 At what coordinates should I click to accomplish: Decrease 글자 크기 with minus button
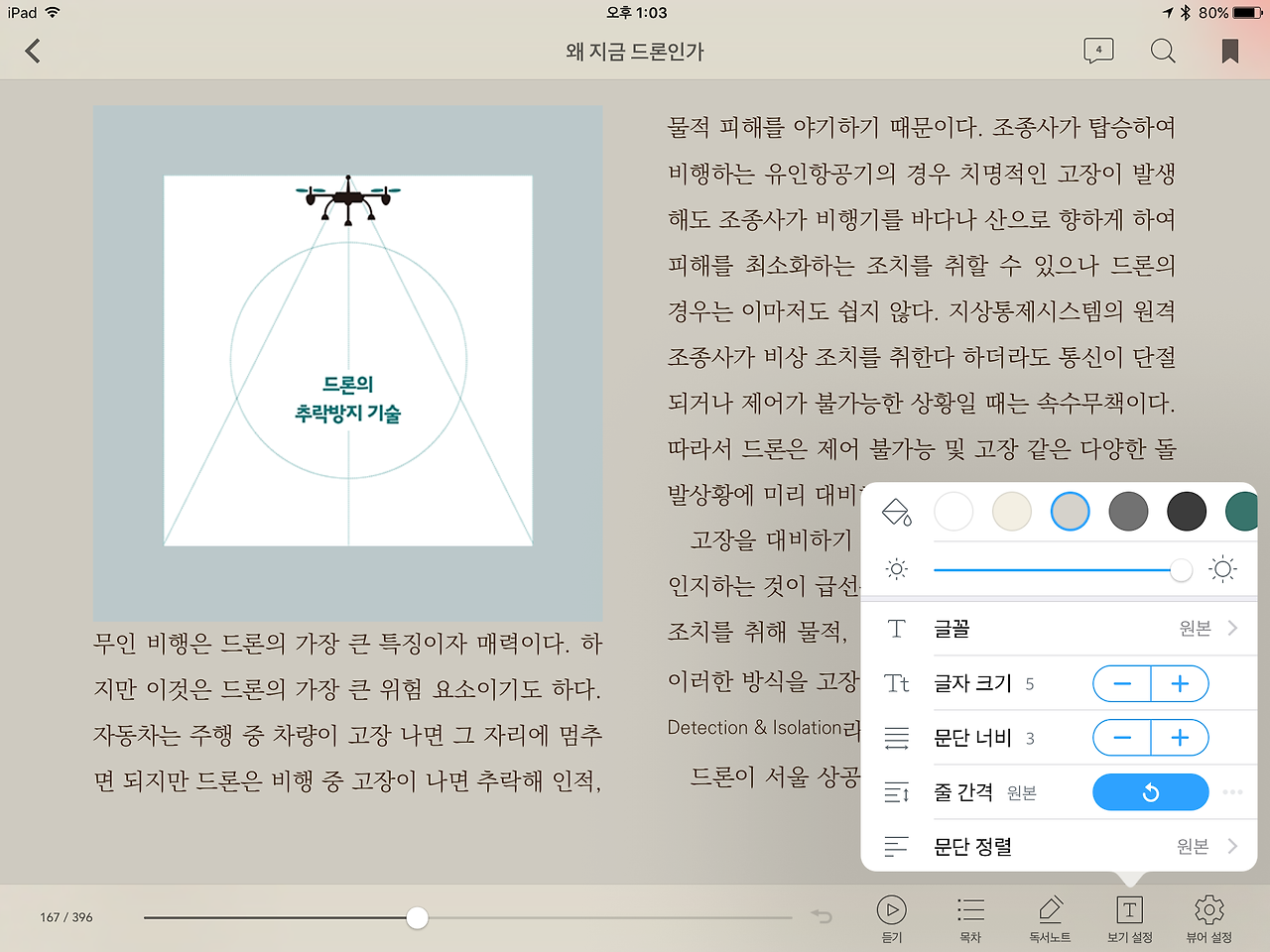point(1122,683)
